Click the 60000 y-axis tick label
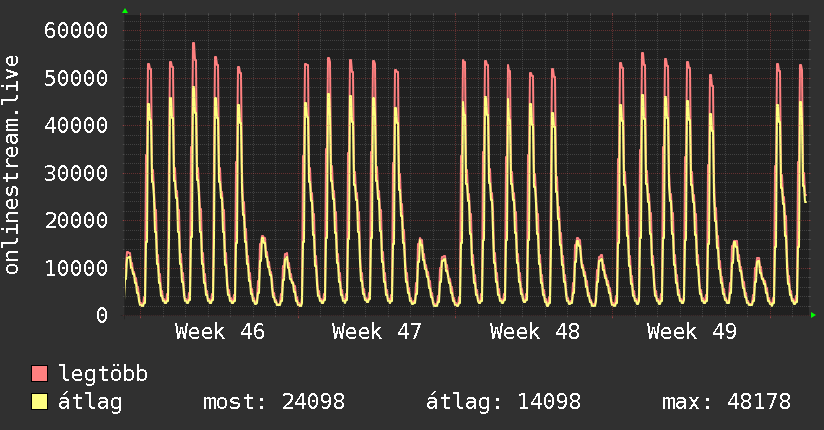824x430 pixels. 76,30
